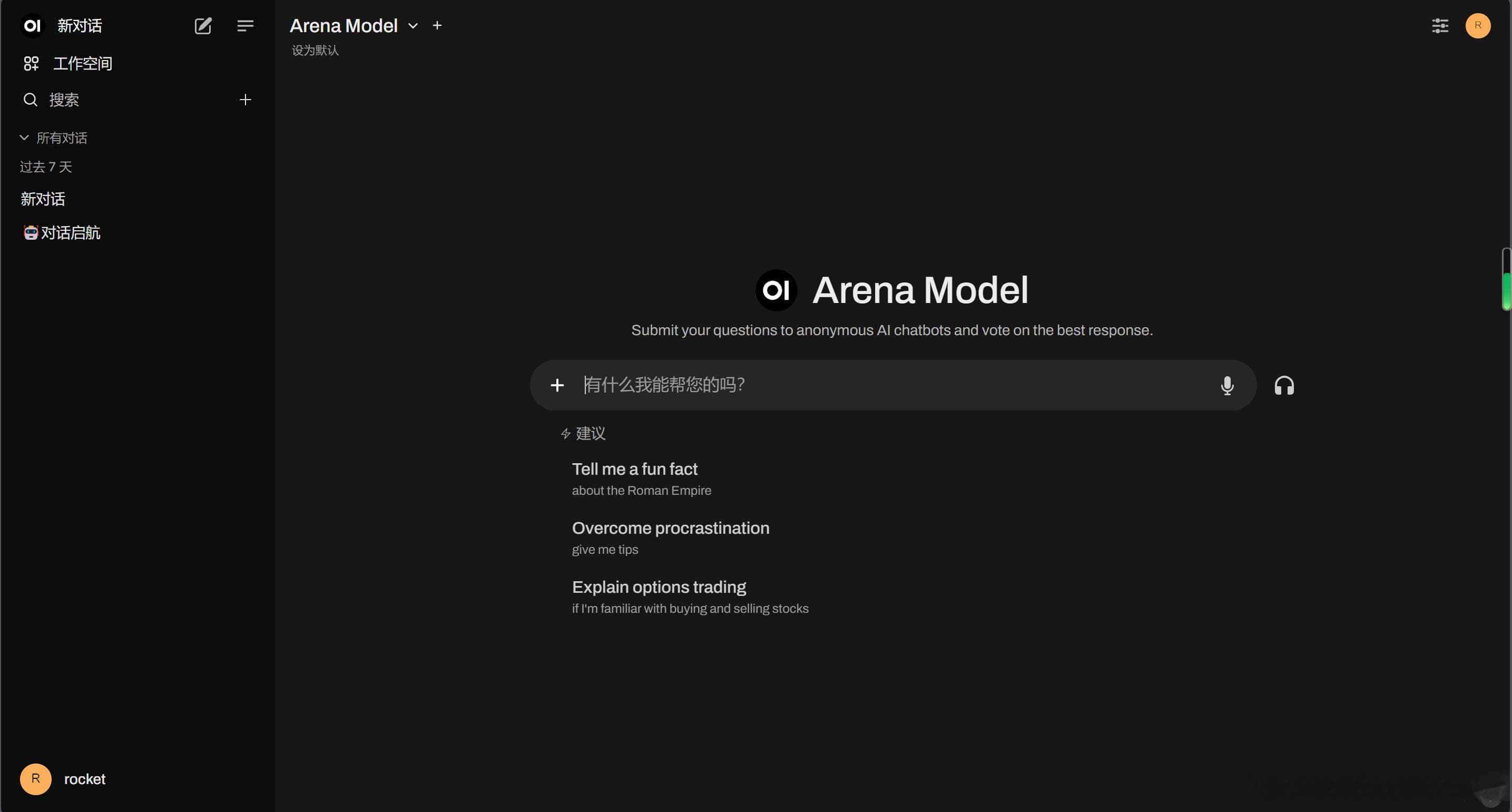Click 设为默认 to set default model
Image resolution: width=1512 pixels, height=812 pixels.
(x=315, y=51)
